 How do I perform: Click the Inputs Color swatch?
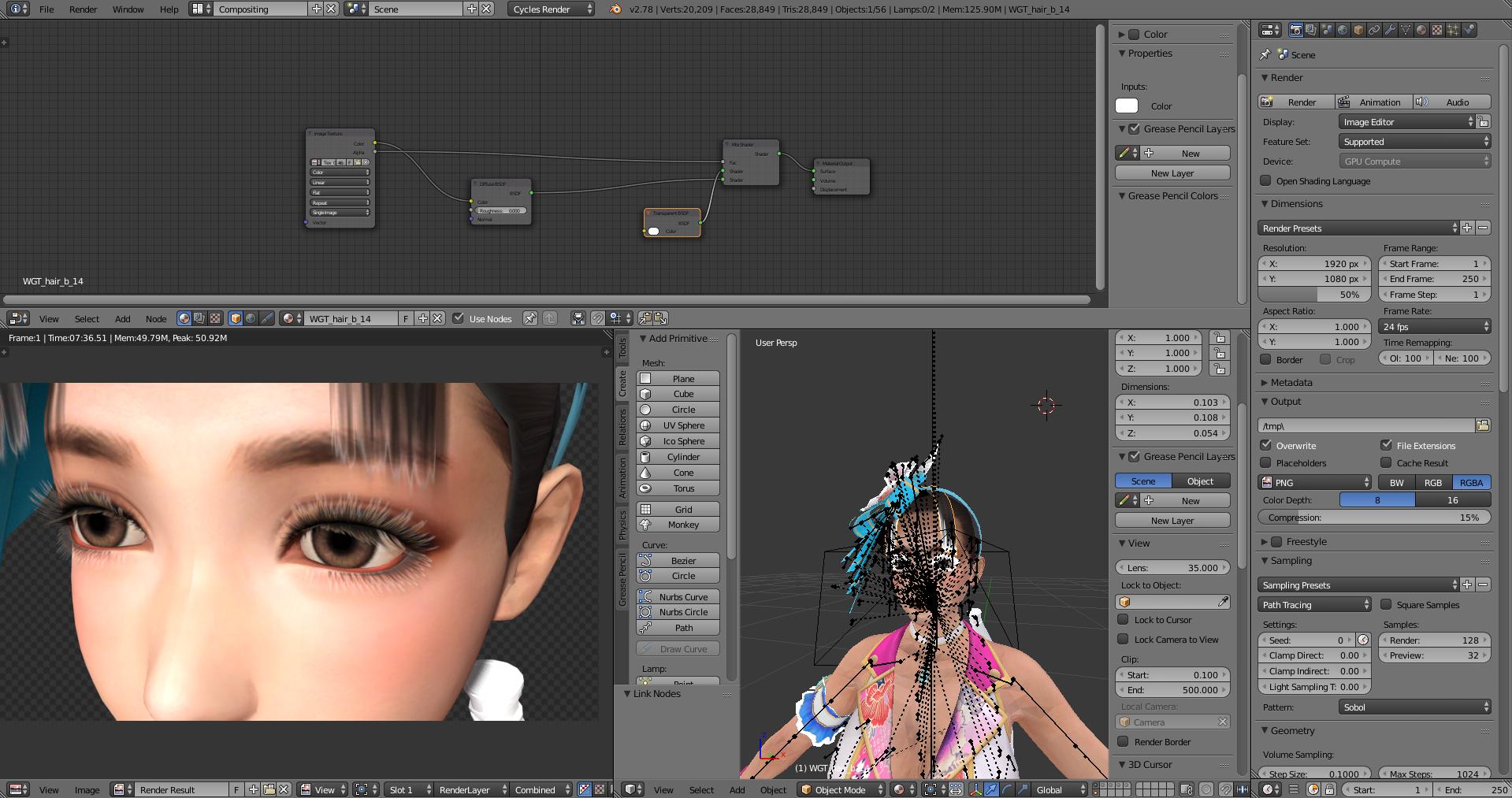coord(1127,106)
